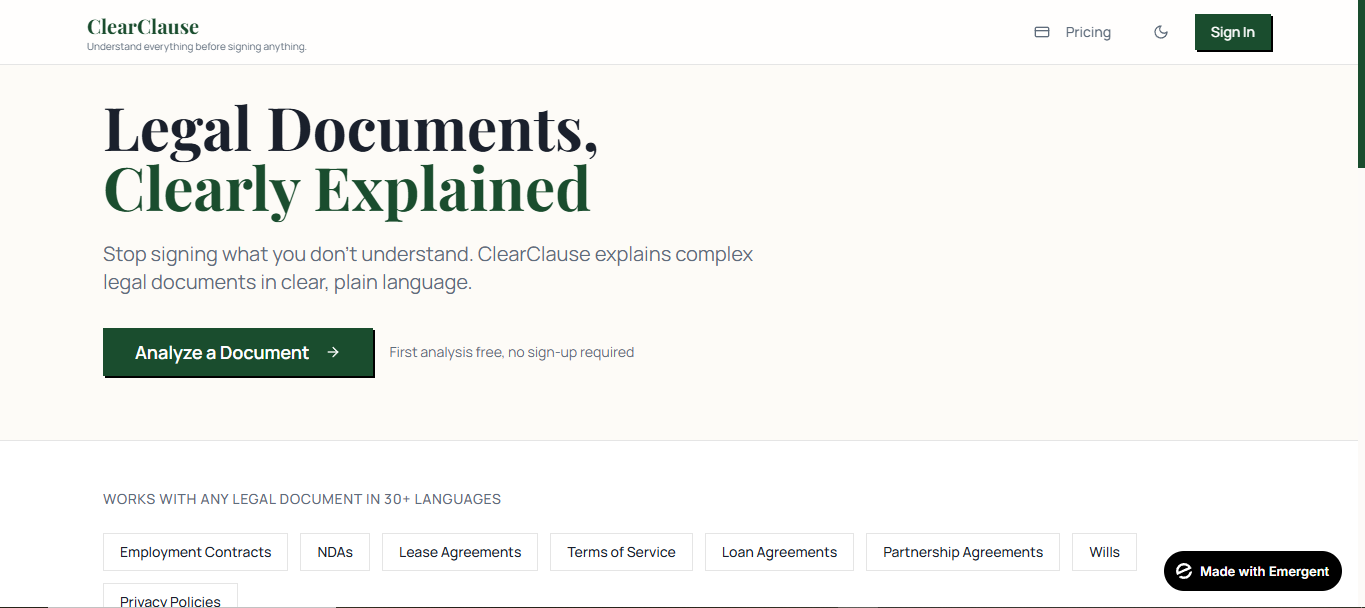Select the Loan Agreements tag
The height and width of the screenshot is (608, 1365).
779,552
